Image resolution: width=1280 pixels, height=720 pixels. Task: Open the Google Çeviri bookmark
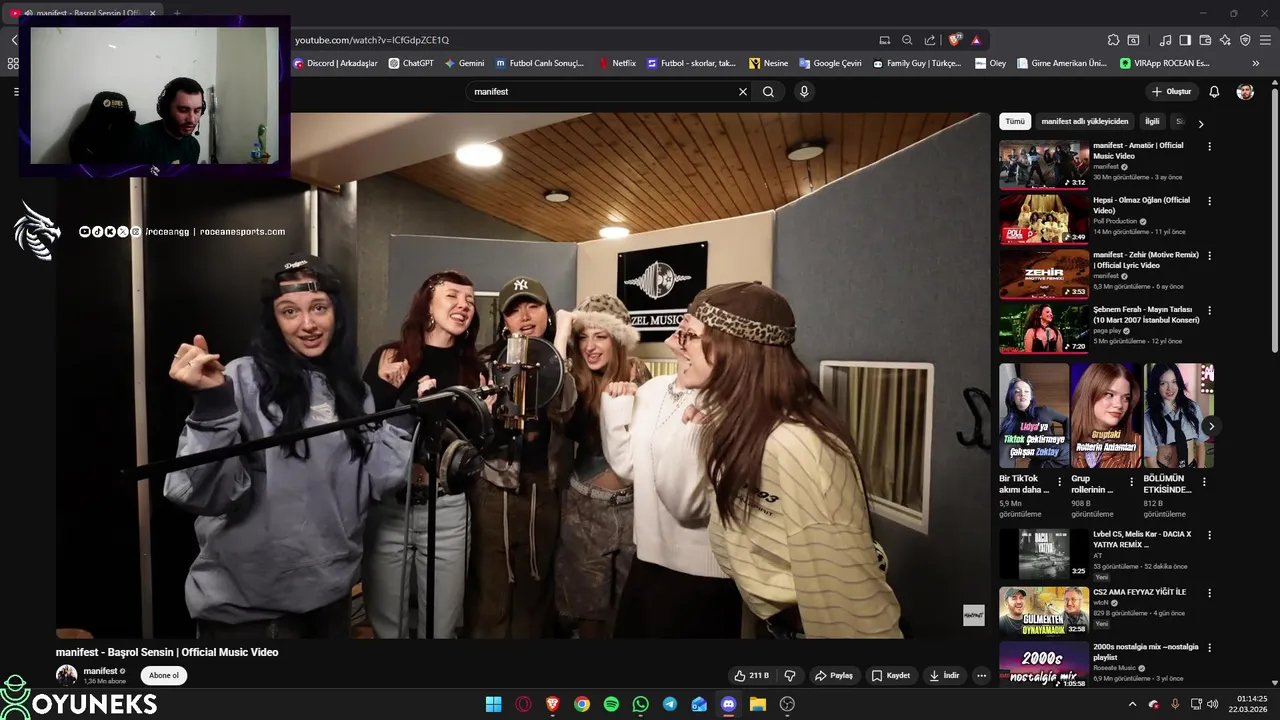[829, 63]
